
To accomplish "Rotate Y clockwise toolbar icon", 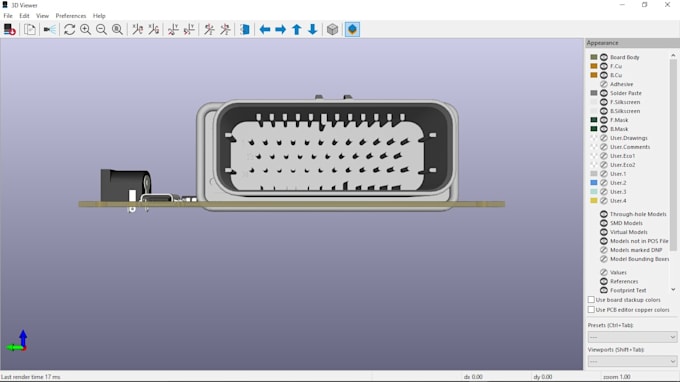I will pos(173,29).
